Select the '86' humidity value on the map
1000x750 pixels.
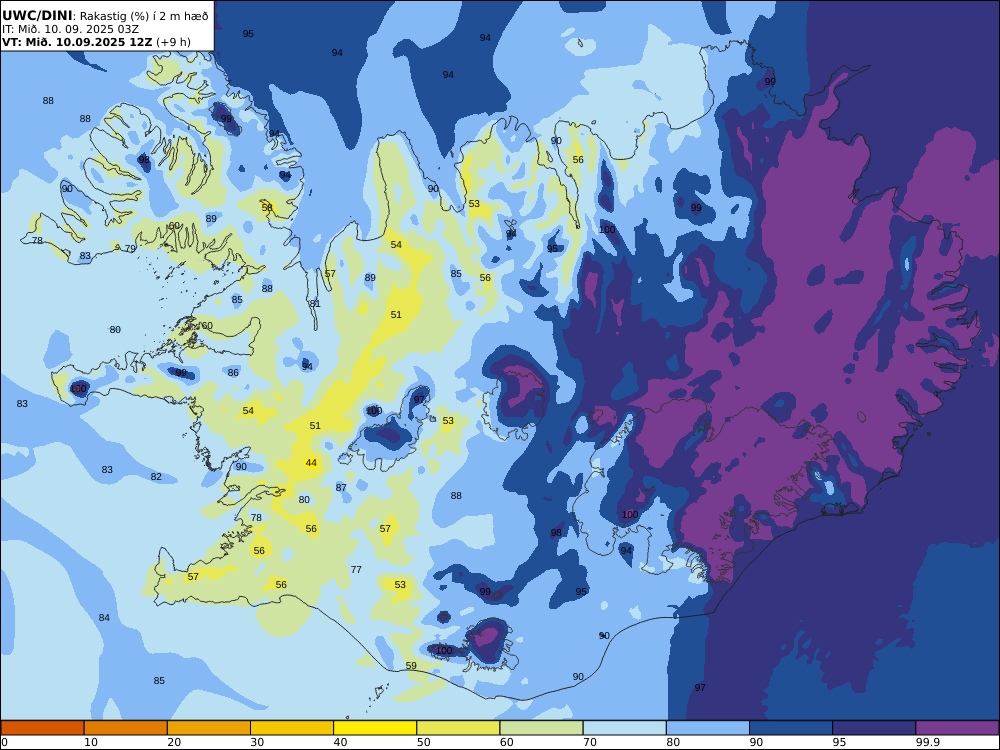tap(233, 373)
